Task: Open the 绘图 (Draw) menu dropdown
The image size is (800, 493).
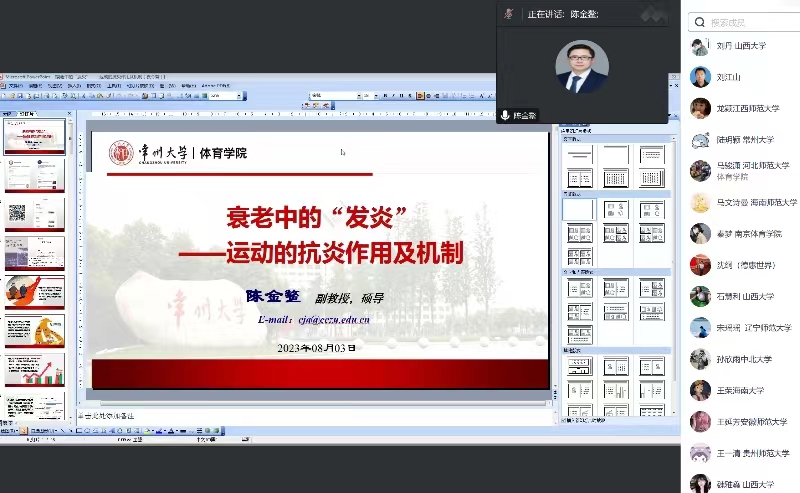Action: (9, 431)
